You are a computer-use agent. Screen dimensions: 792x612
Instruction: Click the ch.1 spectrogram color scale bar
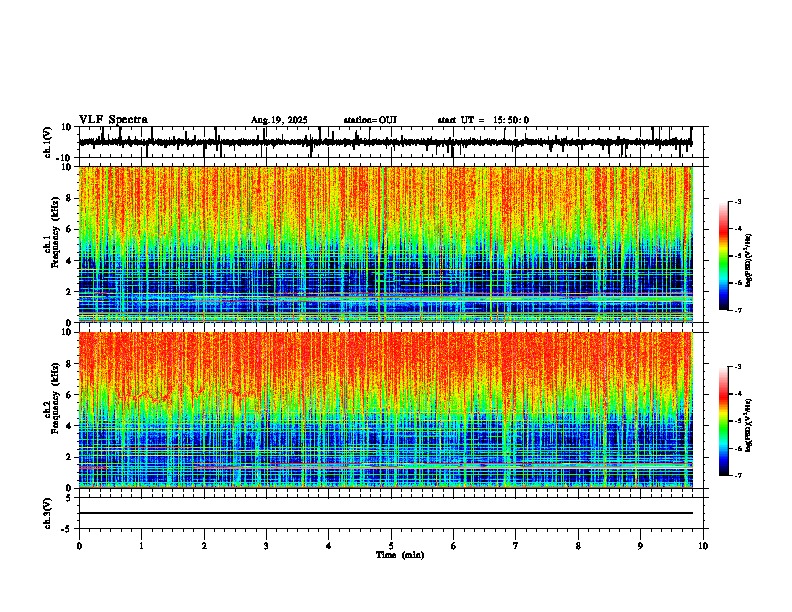pos(724,256)
